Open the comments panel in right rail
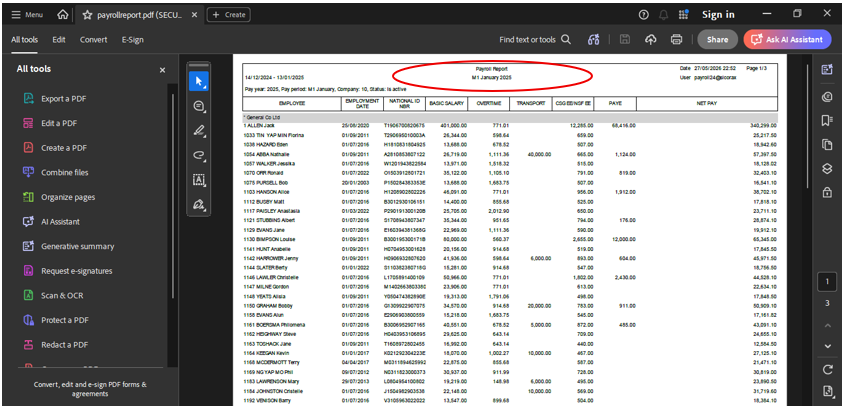Viewport: 844px width, 407px height. point(827,97)
